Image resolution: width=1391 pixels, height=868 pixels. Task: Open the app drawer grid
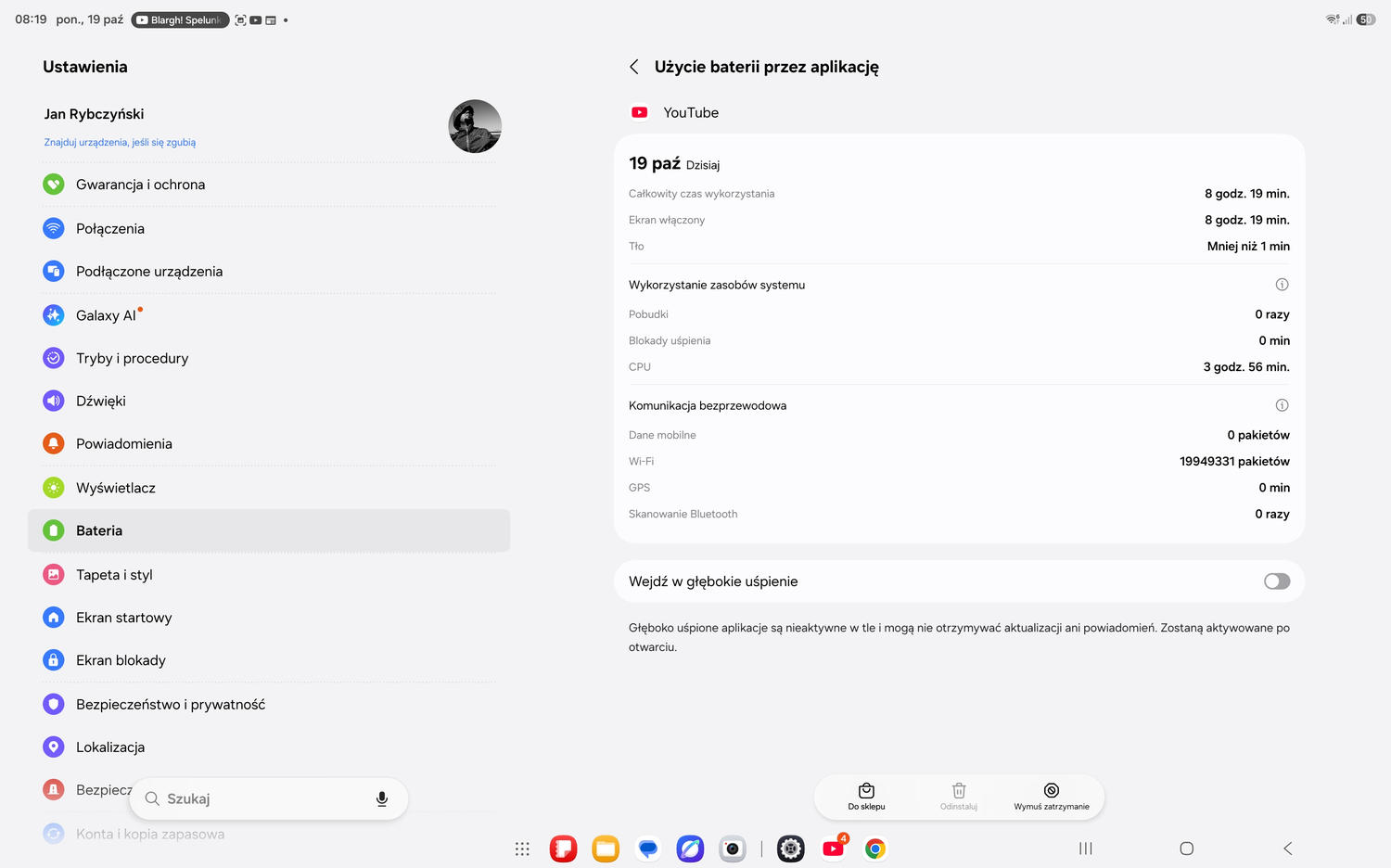(x=522, y=849)
